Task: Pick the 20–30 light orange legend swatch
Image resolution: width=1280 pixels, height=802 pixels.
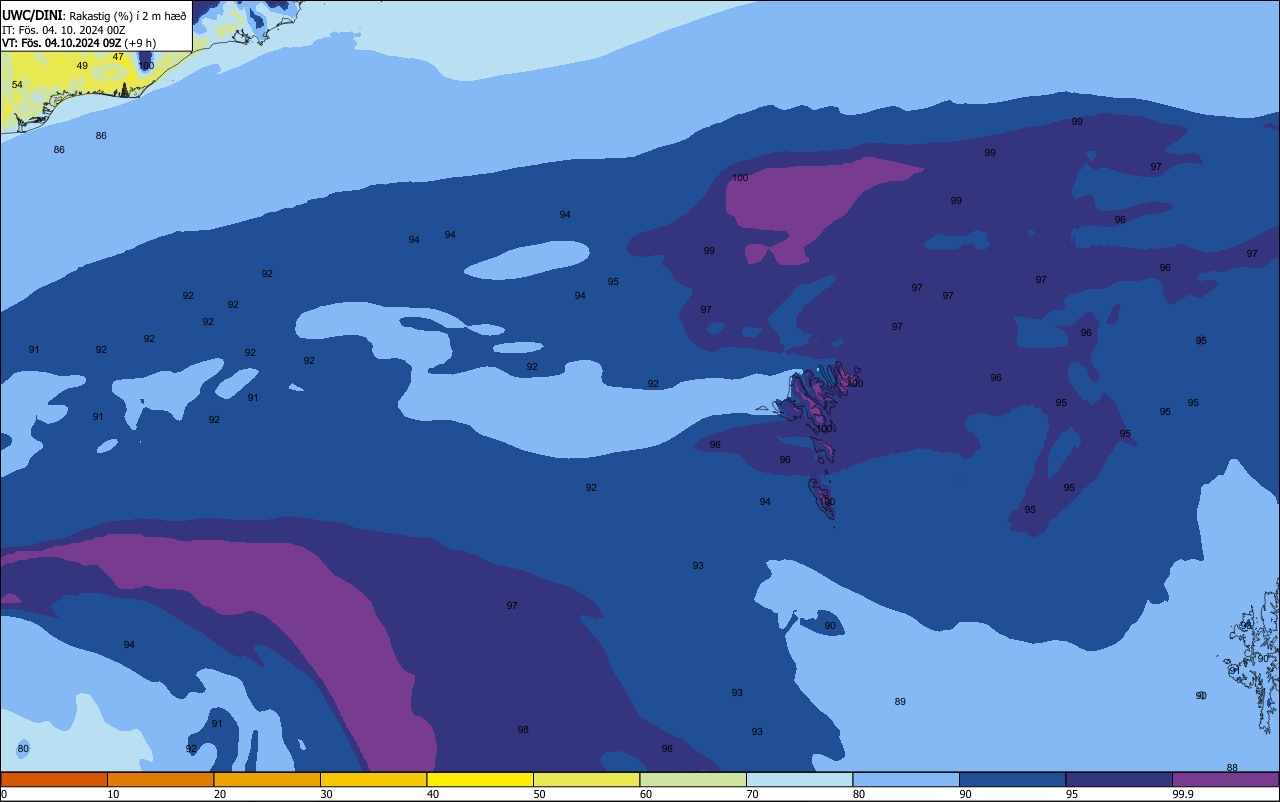Action: pos(267,779)
